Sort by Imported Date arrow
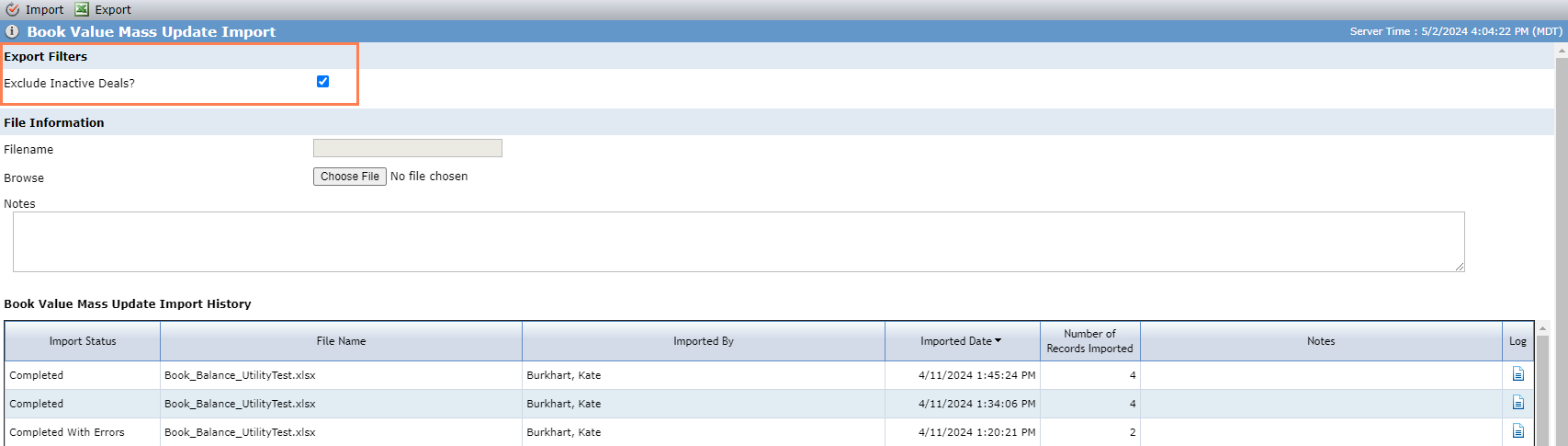This screenshot has height=446, width=1568. (998, 340)
